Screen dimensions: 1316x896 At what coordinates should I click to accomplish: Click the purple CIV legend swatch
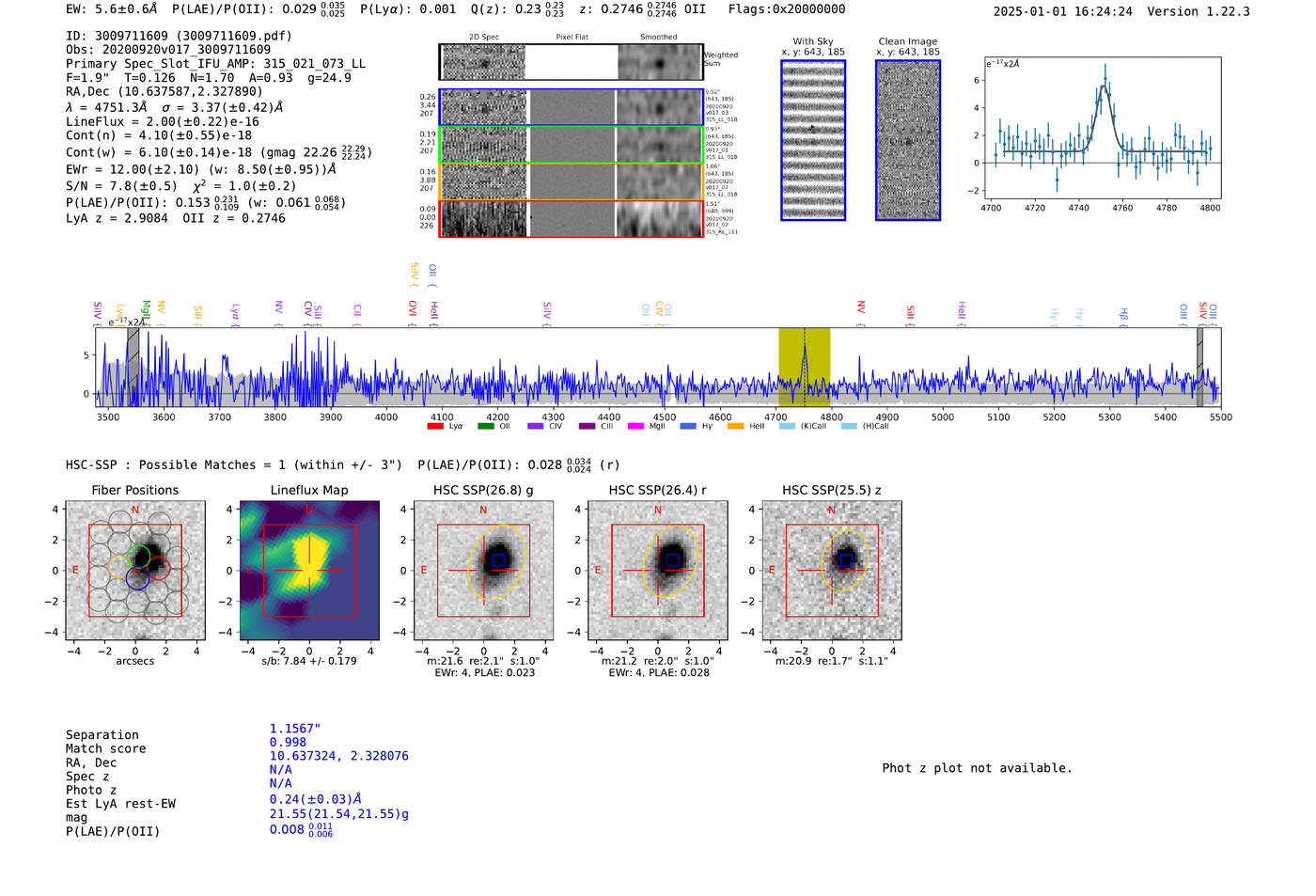pos(536,426)
